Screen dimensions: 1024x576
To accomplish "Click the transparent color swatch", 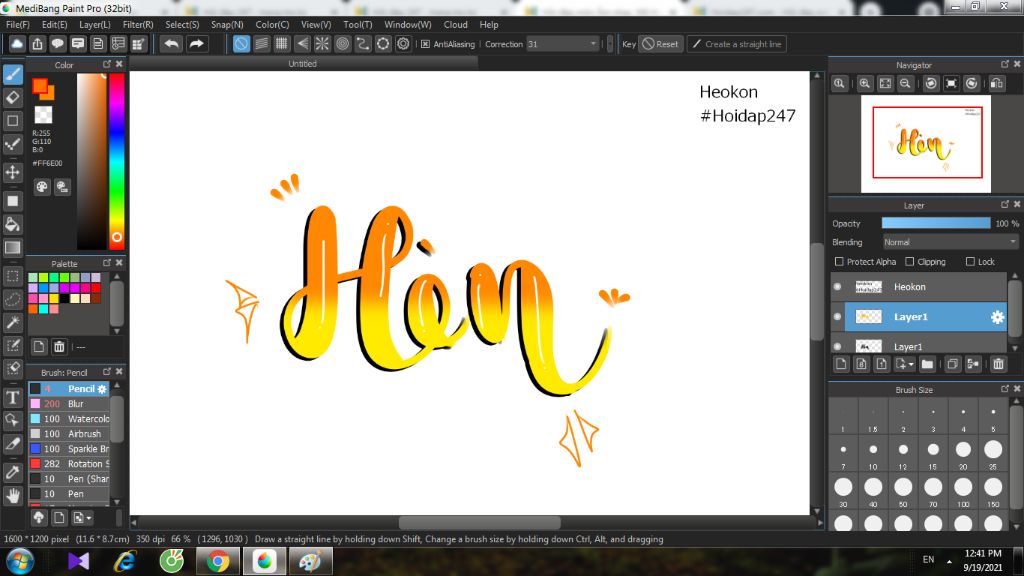I will tap(43, 115).
